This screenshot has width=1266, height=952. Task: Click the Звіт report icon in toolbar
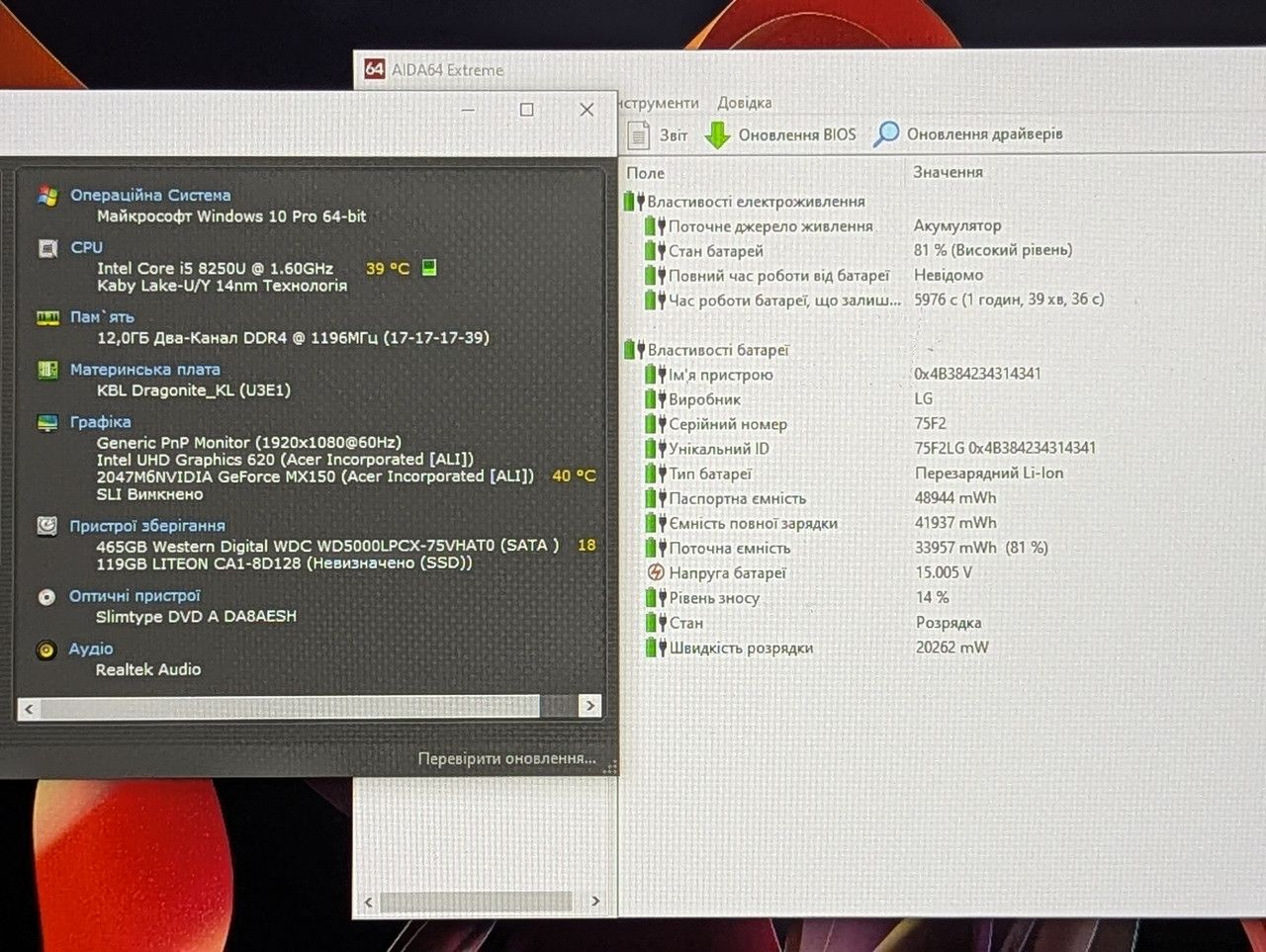click(x=639, y=134)
